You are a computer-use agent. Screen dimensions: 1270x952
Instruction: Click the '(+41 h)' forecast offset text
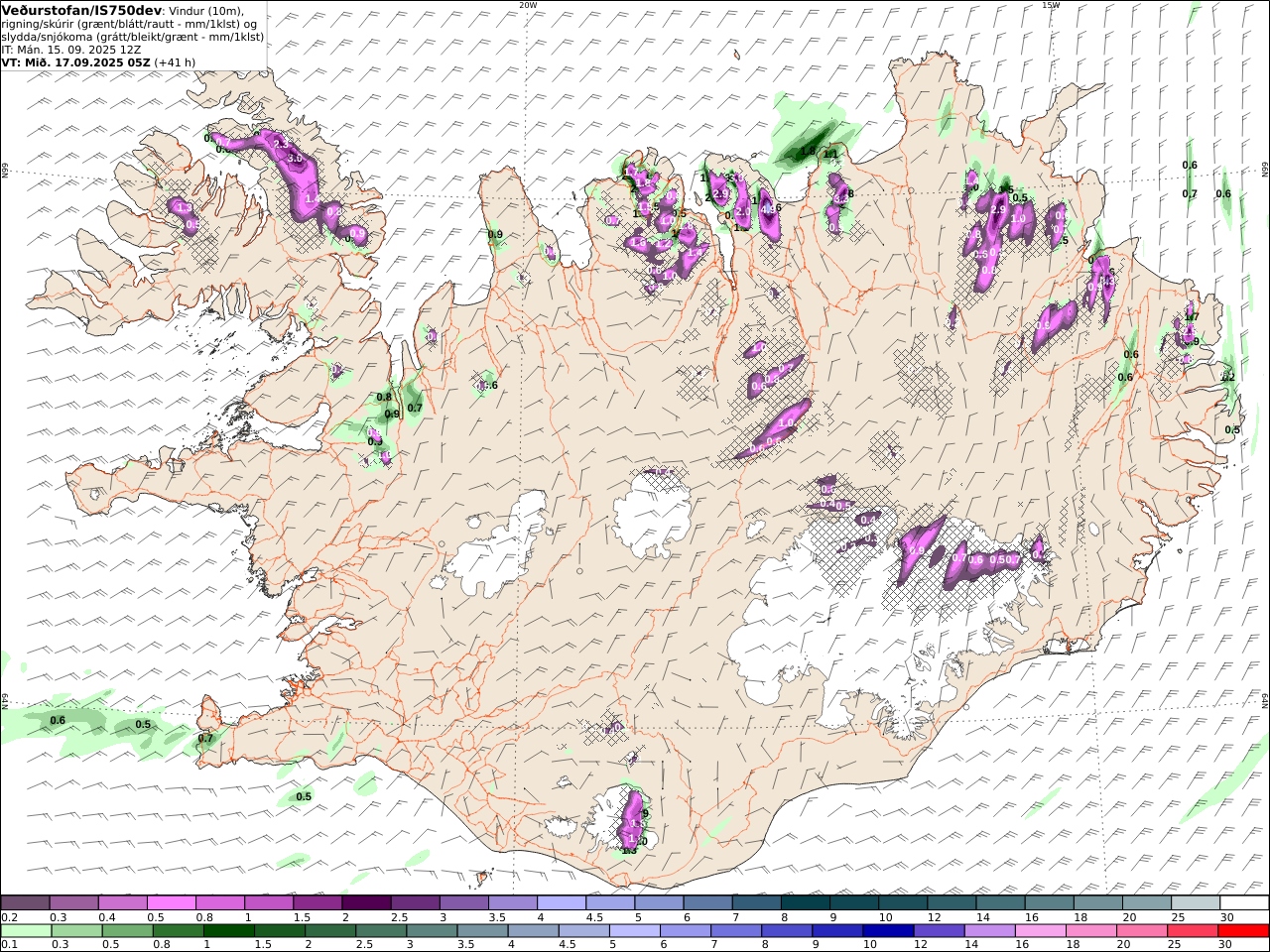click(175, 61)
